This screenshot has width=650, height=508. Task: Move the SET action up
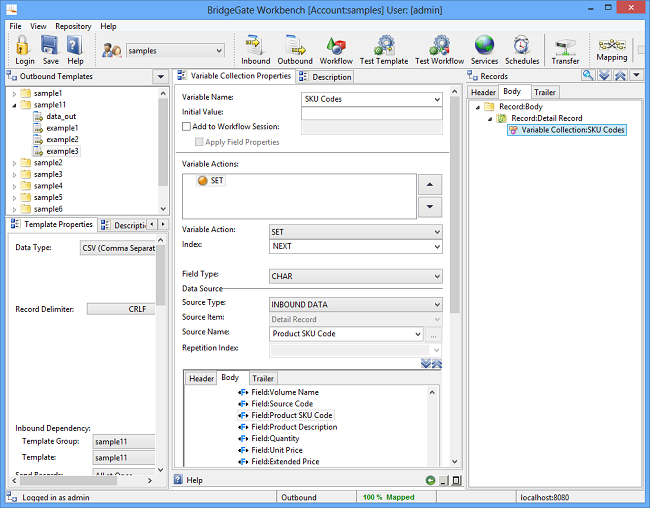pyautogui.click(x=429, y=185)
